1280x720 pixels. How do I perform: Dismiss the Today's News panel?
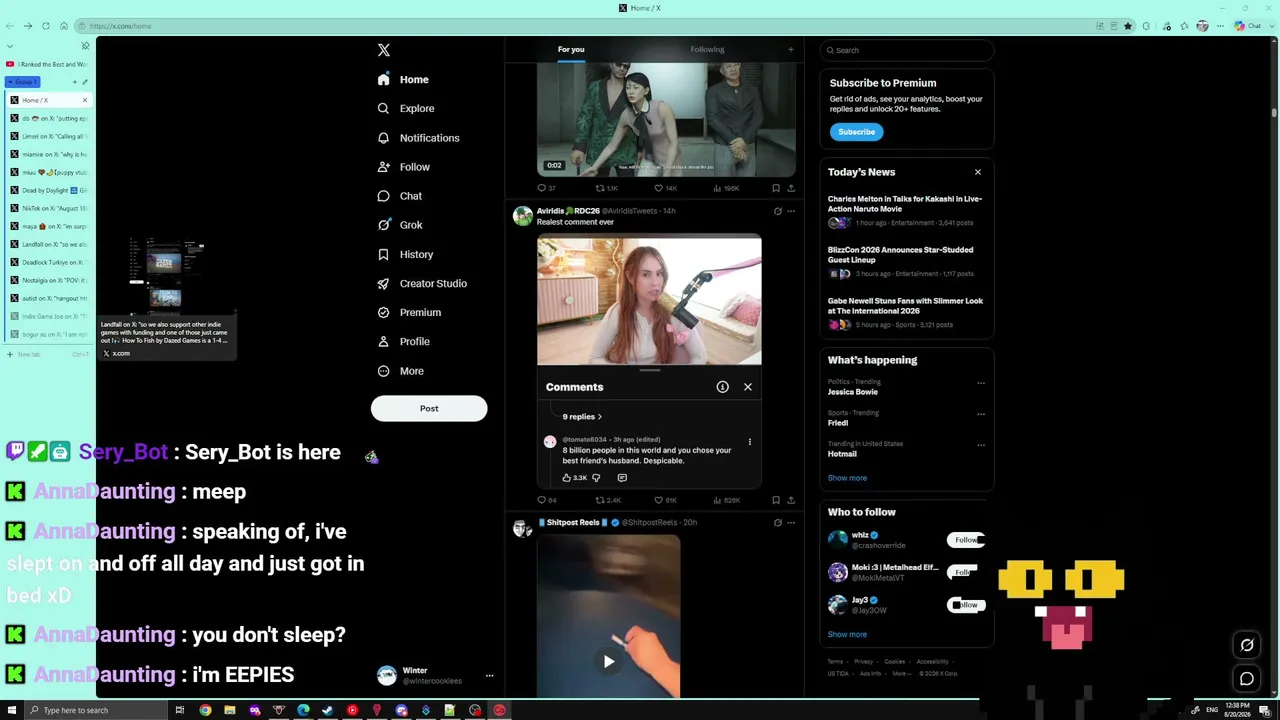pyautogui.click(x=978, y=172)
